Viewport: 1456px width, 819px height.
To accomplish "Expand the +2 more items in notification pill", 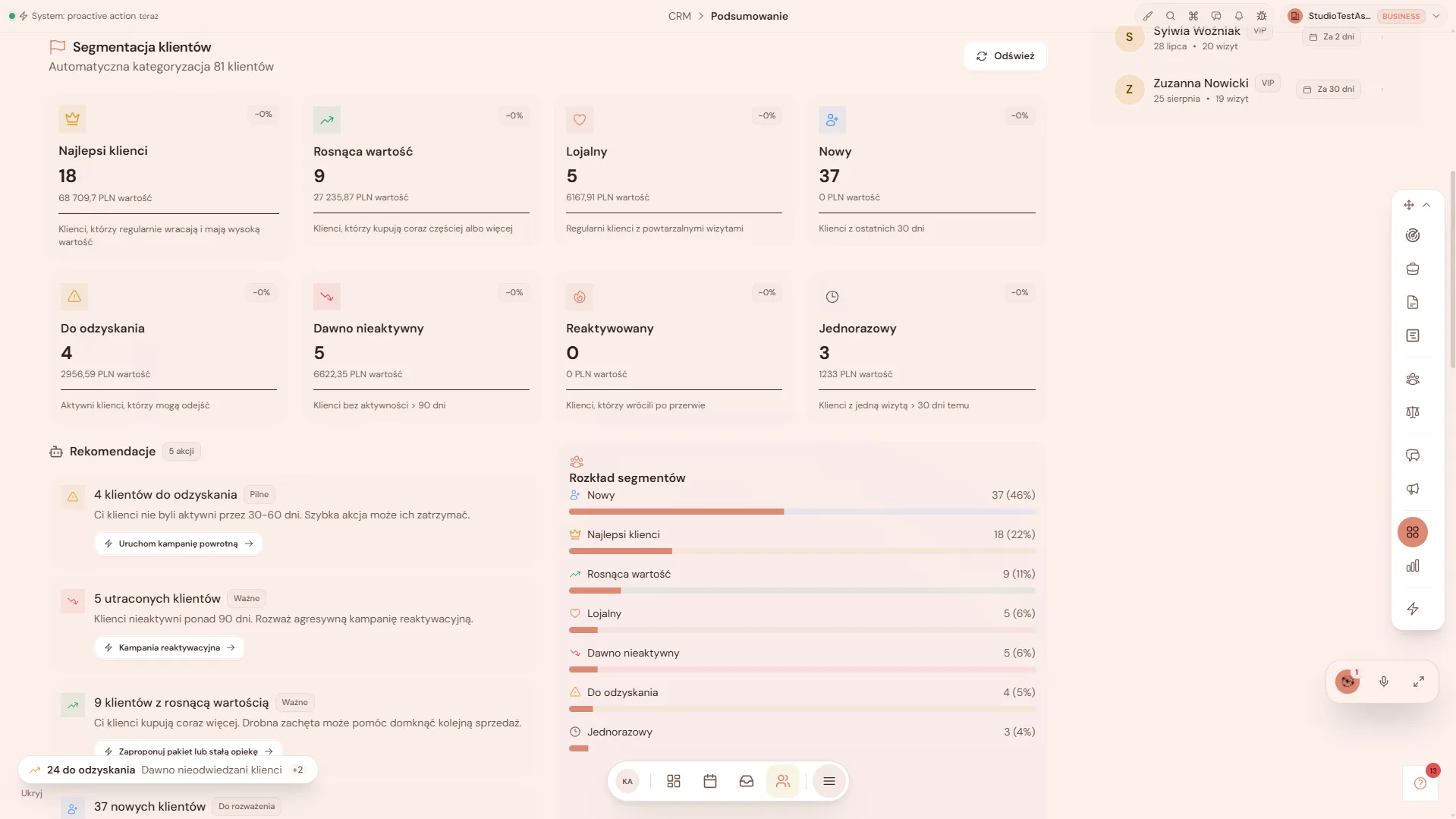I will pyautogui.click(x=297, y=770).
